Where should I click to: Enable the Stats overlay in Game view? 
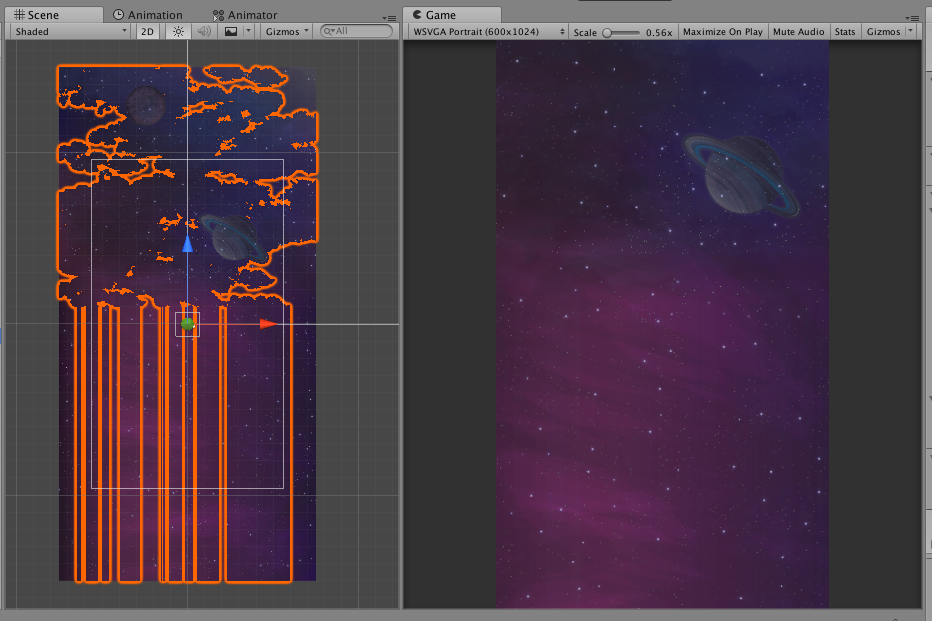pyautogui.click(x=845, y=31)
